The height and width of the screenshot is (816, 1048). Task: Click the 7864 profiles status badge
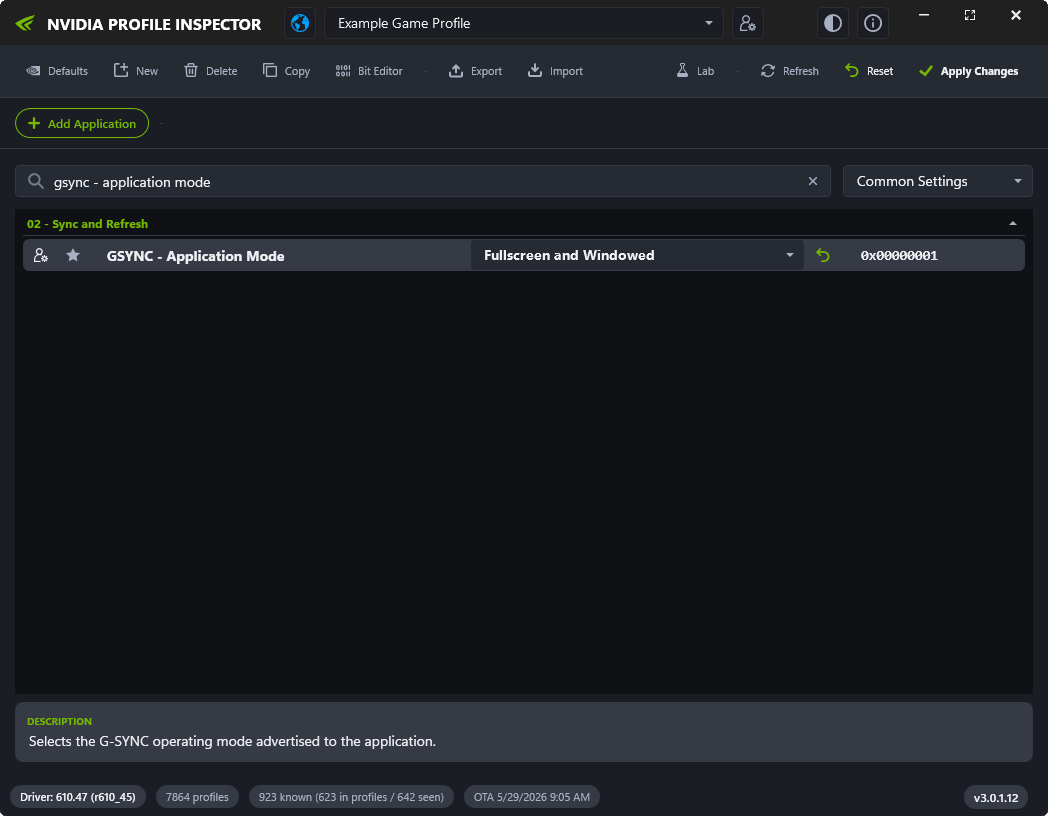[x=197, y=797]
